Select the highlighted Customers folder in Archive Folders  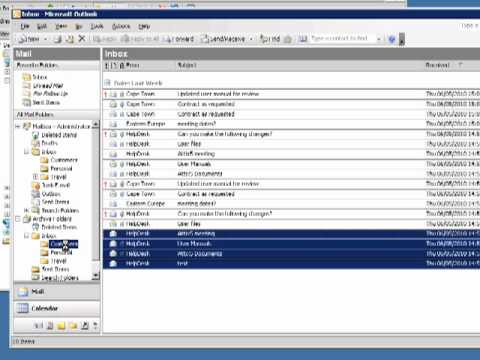pos(64,244)
